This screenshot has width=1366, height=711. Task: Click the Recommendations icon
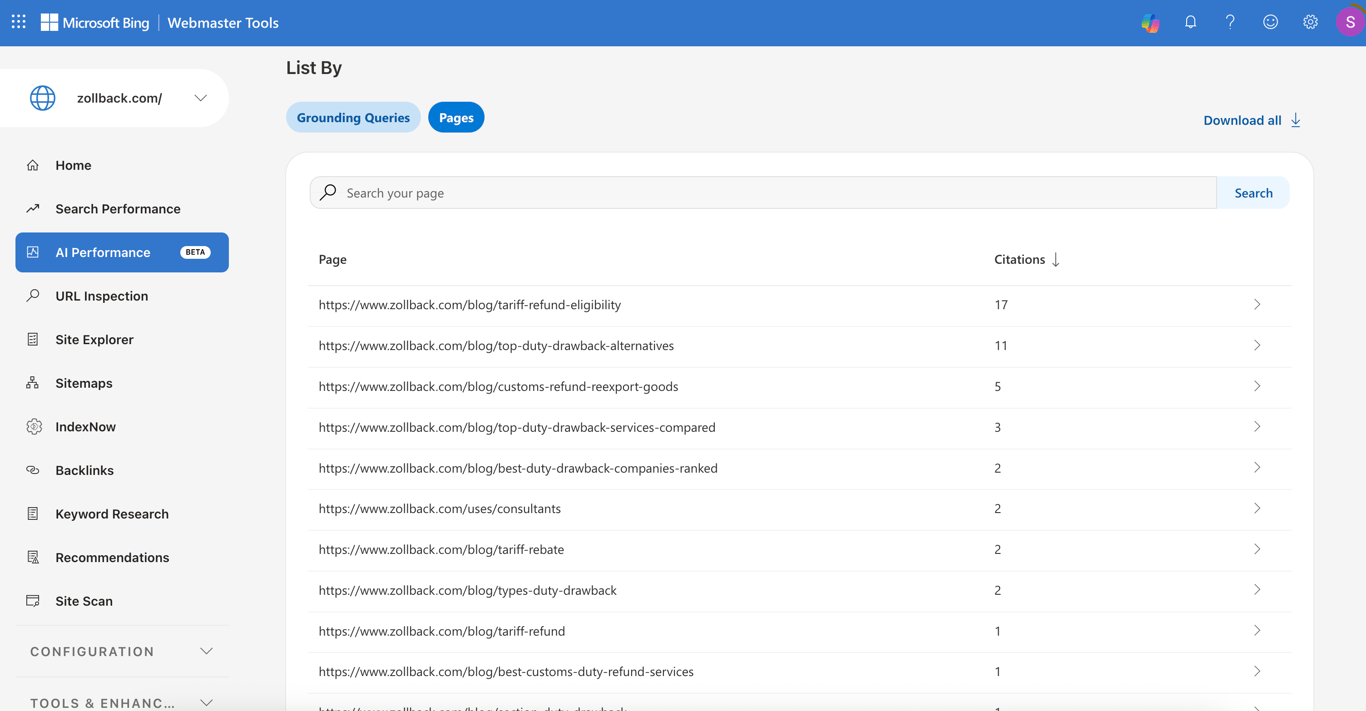click(33, 557)
